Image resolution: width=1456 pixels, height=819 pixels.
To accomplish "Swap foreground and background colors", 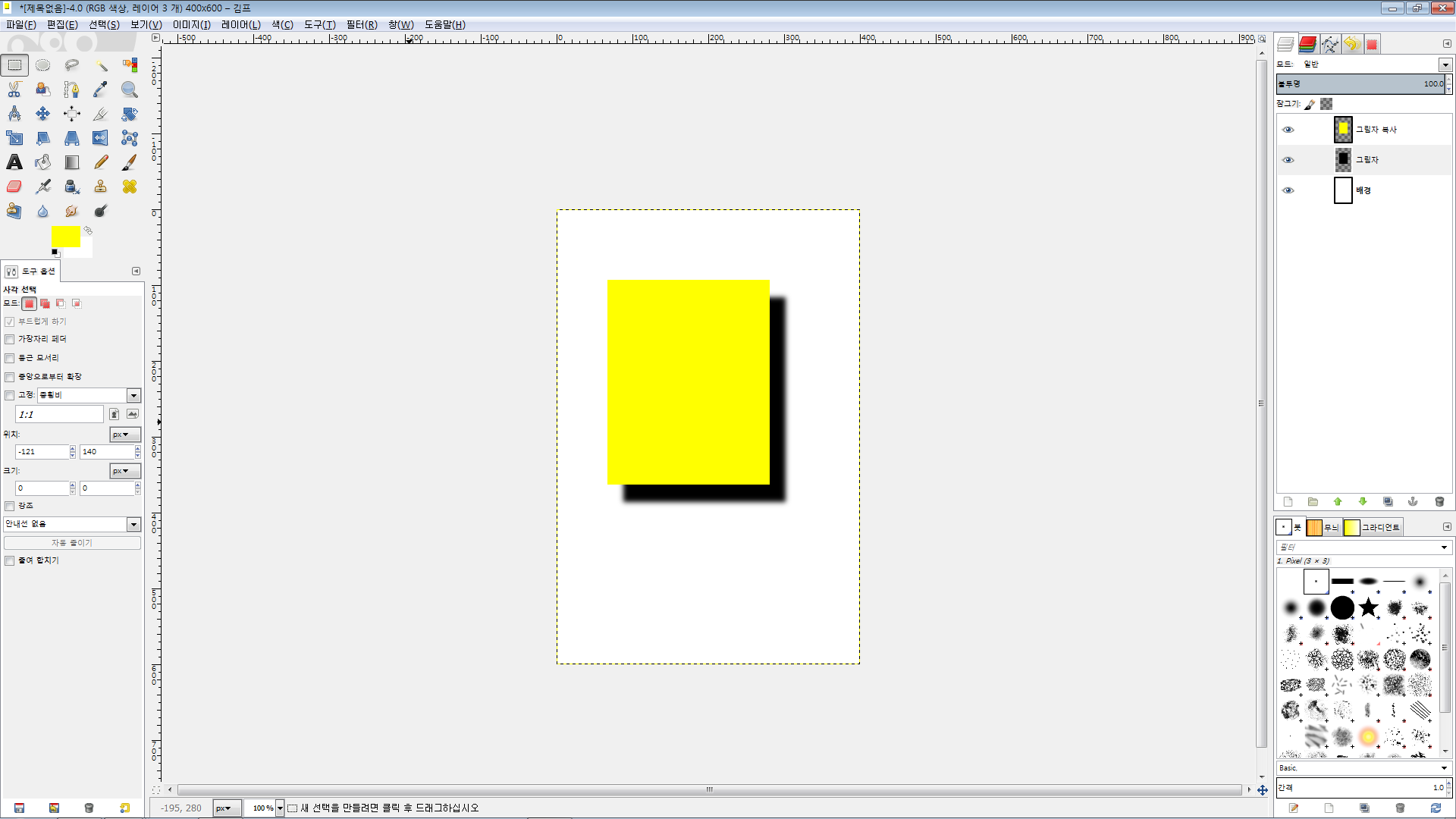I will pos(88,230).
